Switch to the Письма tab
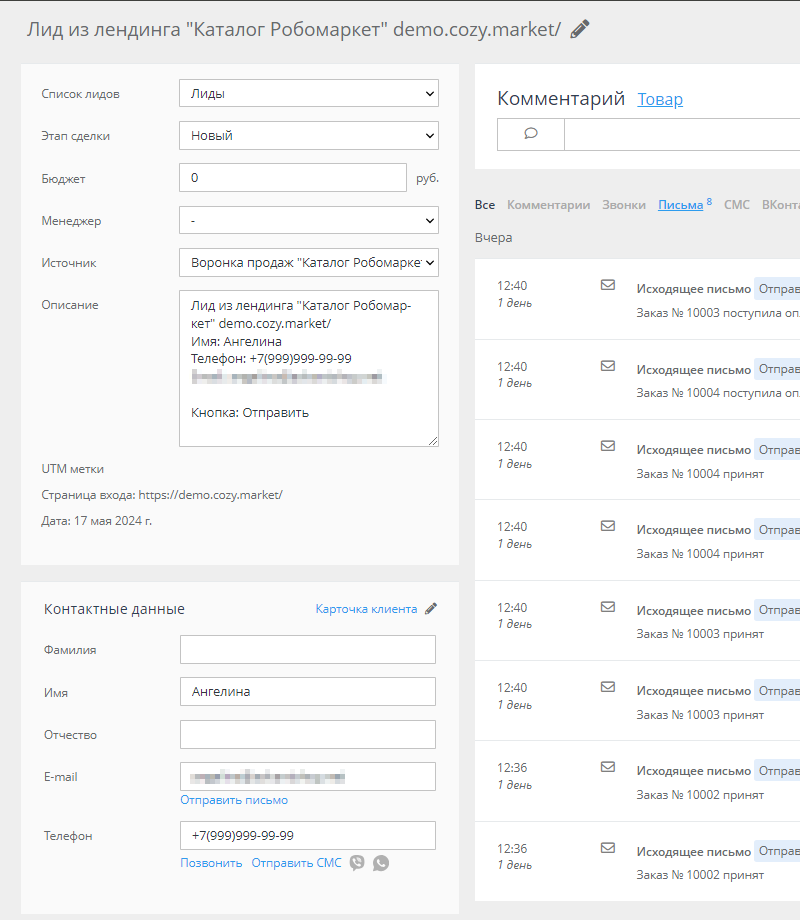The width and height of the screenshot is (800, 920). tap(680, 205)
